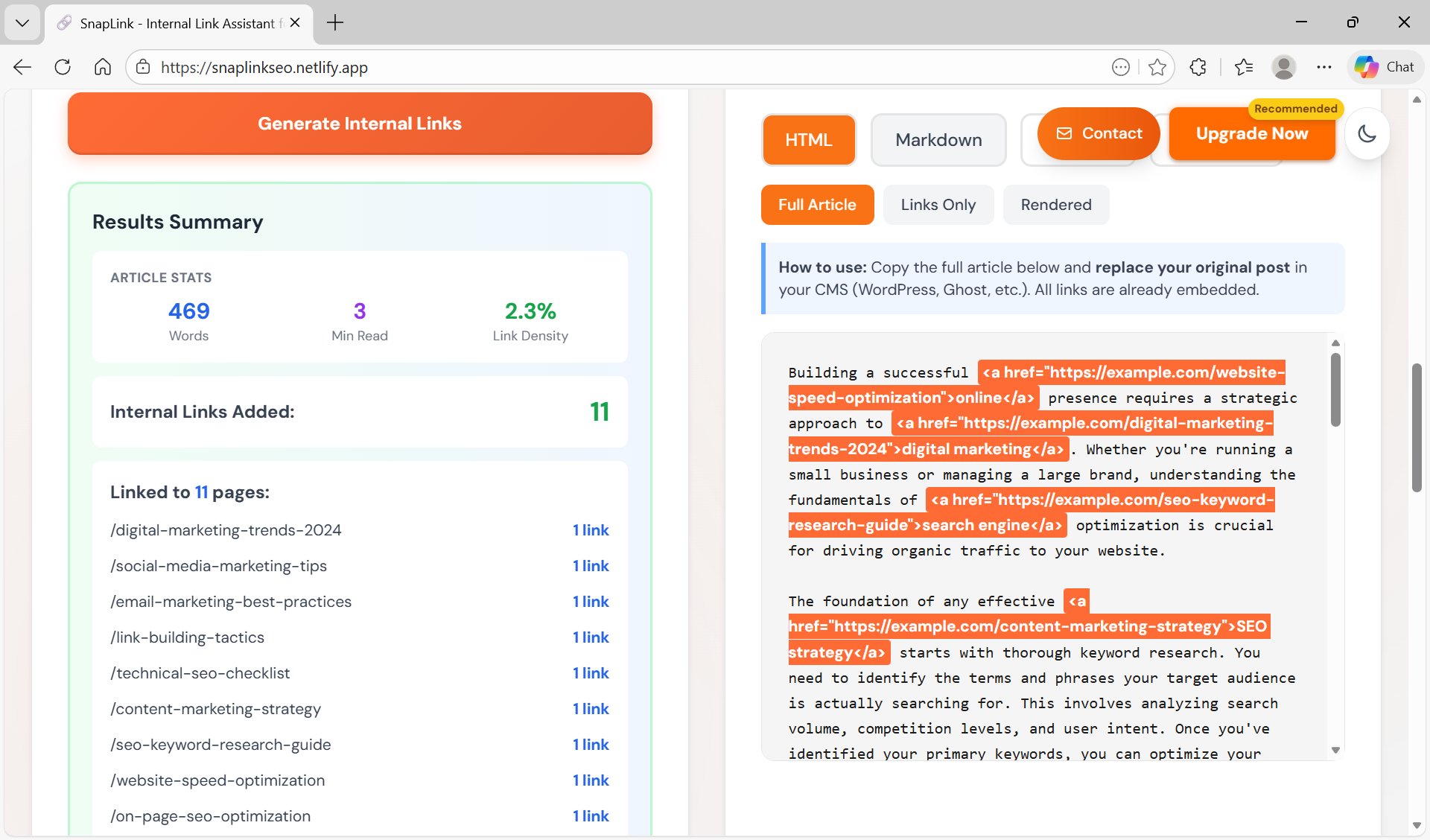The height and width of the screenshot is (840, 1430).
Task: Open browser Extensions puzzle icon
Action: 1198,67
